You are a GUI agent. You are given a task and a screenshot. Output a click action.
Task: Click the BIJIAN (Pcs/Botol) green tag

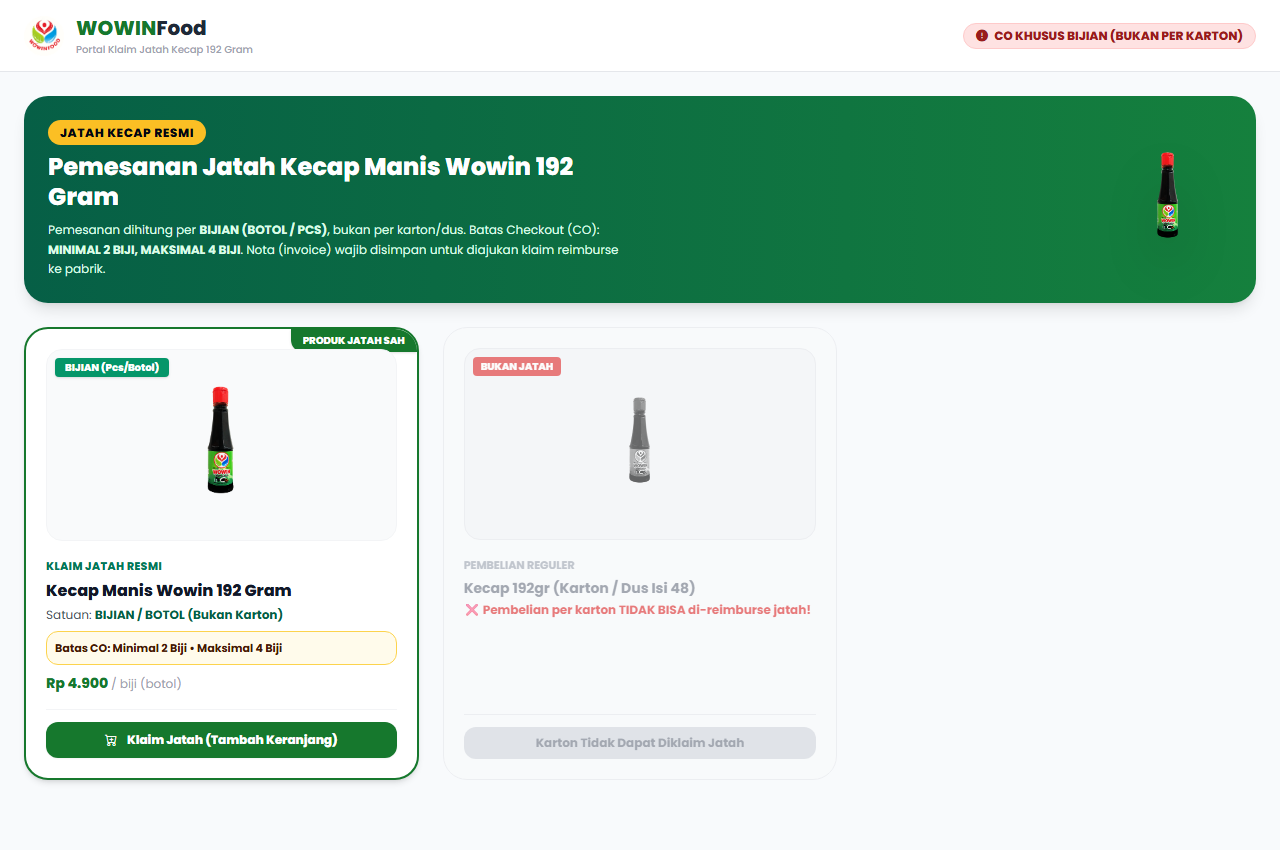pos(112,367)
